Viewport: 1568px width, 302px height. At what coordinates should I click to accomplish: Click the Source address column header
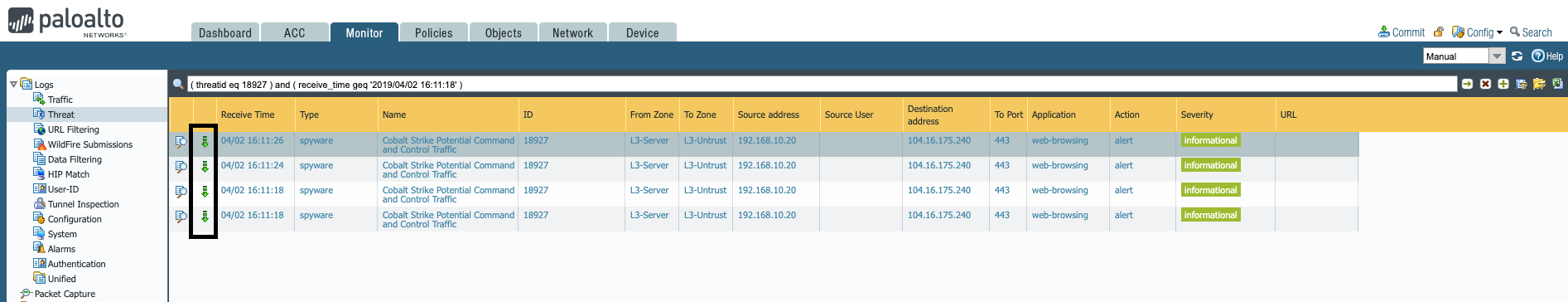click(x=769, y=114)
